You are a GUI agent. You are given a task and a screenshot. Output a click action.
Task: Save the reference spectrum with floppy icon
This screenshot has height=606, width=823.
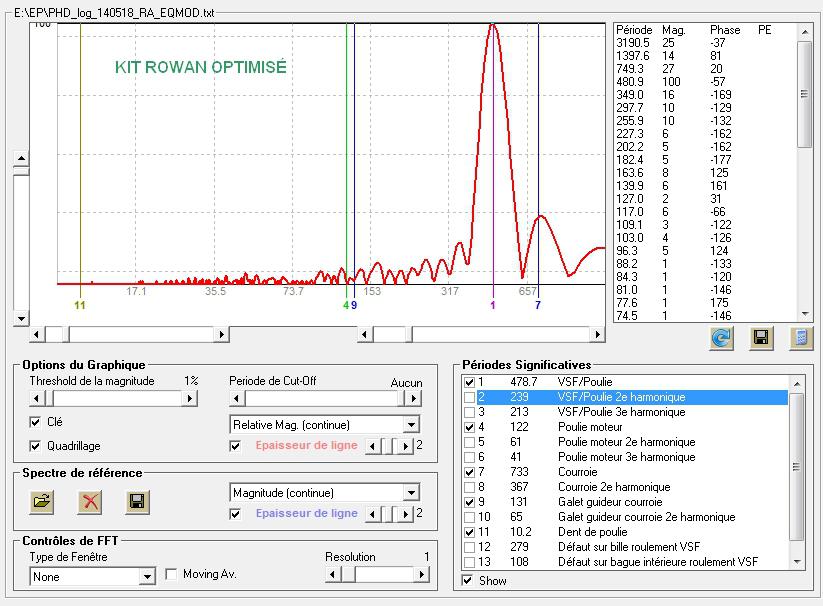click(137, 502)
